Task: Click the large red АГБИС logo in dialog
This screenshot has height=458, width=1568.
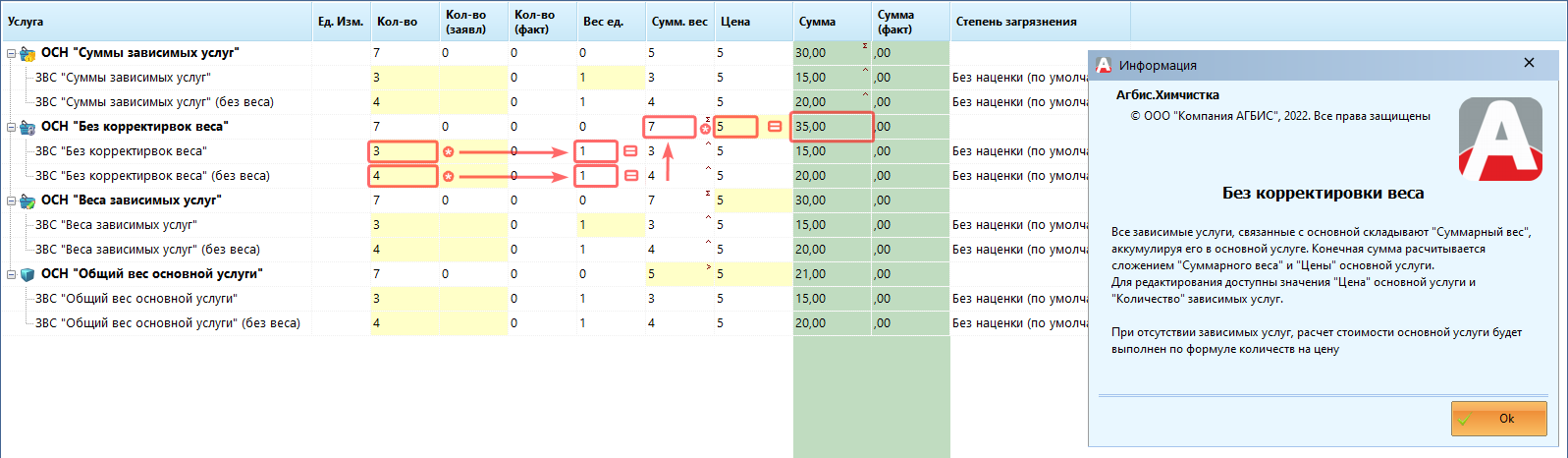Action: click(x=1500, y=139)
